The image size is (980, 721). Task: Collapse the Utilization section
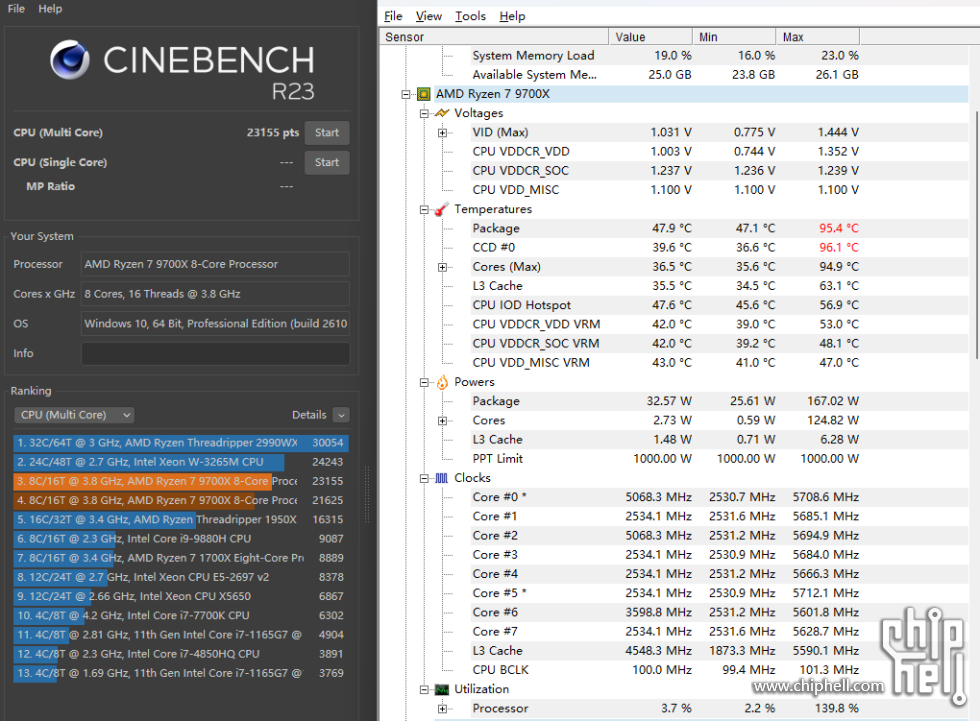(424, 690)
